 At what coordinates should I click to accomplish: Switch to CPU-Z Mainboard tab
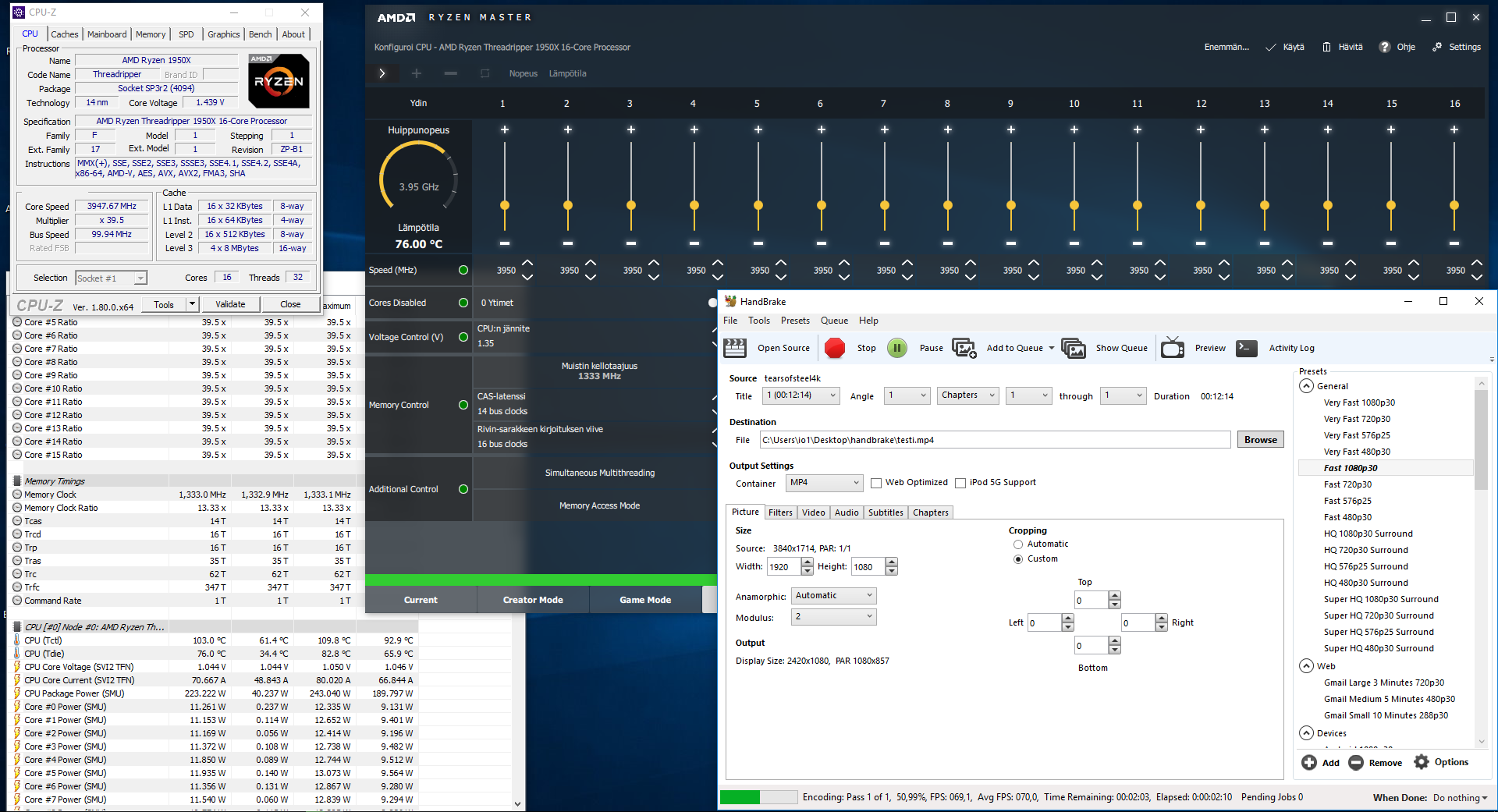point(107,34)
